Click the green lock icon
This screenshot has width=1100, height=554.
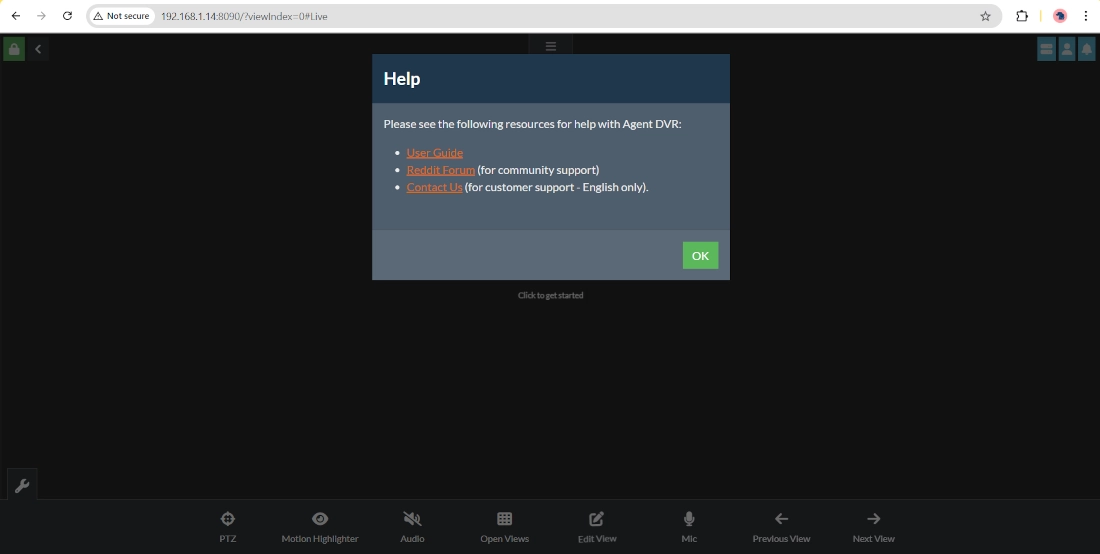click(14, 49)
